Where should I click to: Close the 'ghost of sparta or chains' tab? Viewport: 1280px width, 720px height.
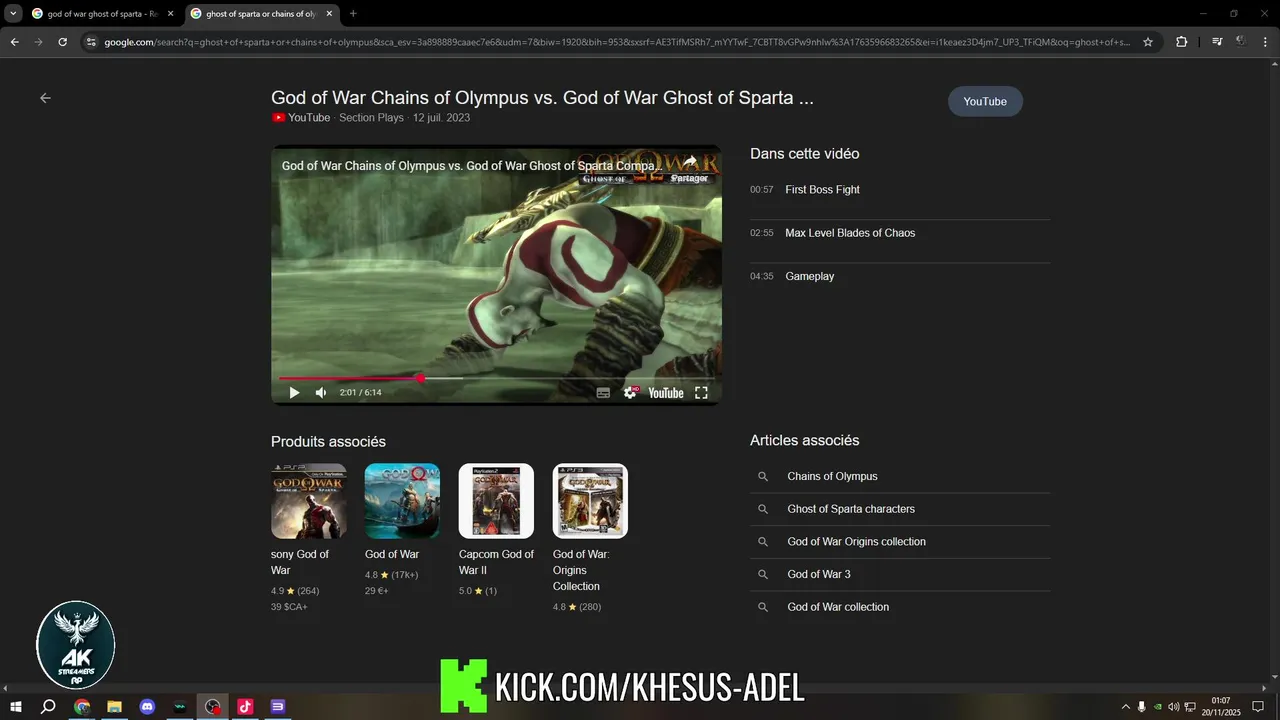click(329, 14)
